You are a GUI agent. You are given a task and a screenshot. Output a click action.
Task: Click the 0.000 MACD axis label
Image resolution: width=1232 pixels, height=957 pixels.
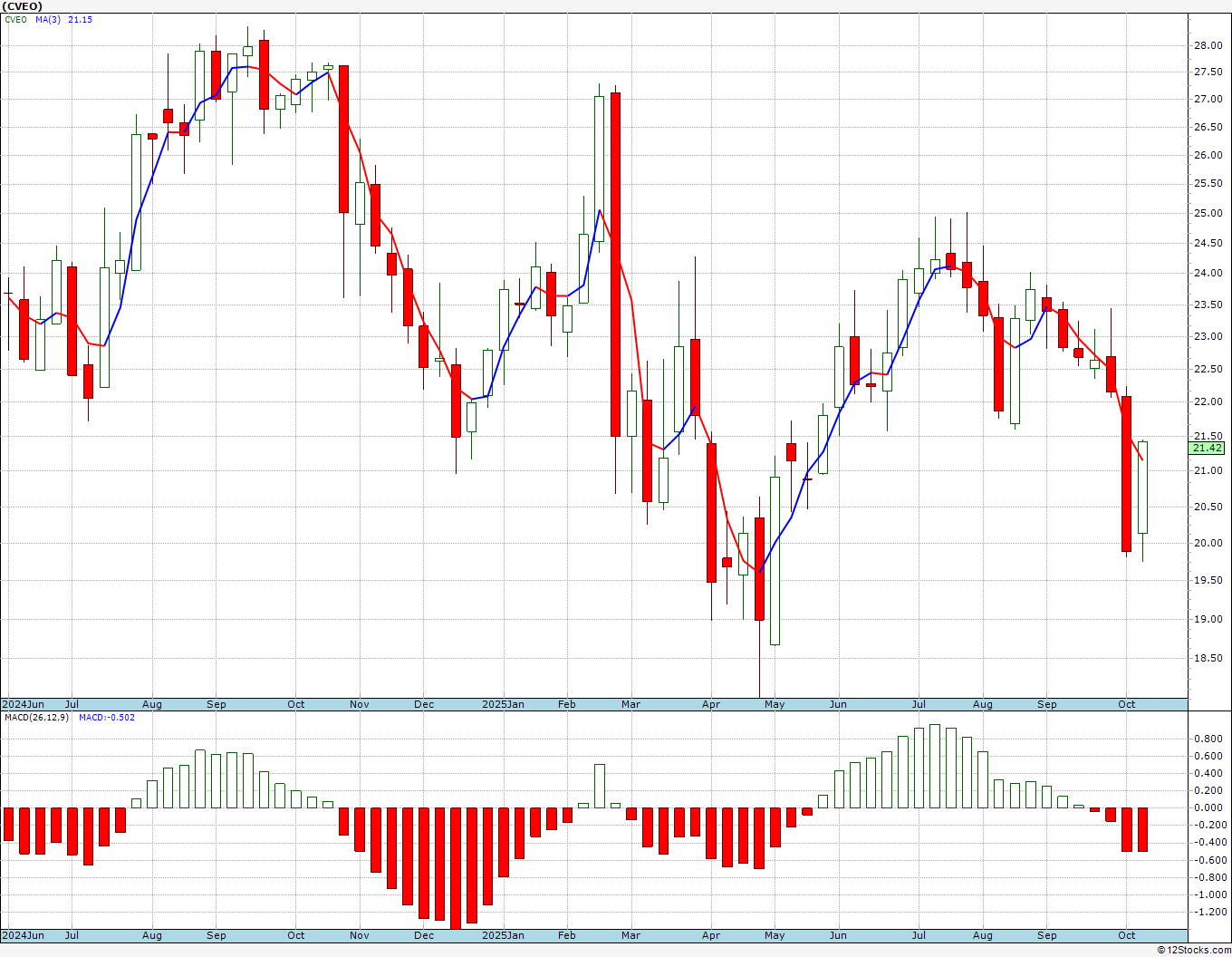point(1209,807)
